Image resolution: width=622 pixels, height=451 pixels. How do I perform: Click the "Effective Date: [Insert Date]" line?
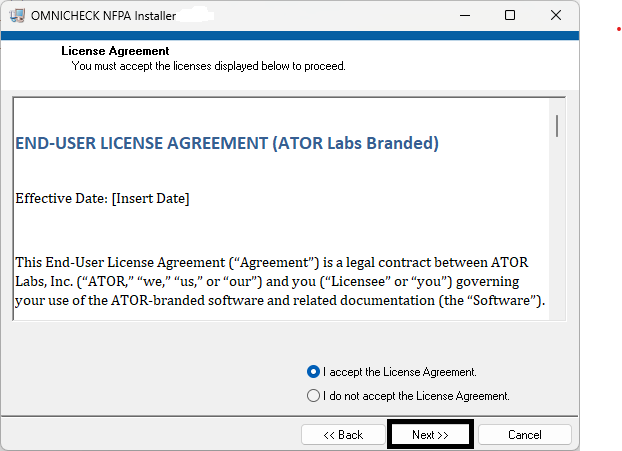102,198
